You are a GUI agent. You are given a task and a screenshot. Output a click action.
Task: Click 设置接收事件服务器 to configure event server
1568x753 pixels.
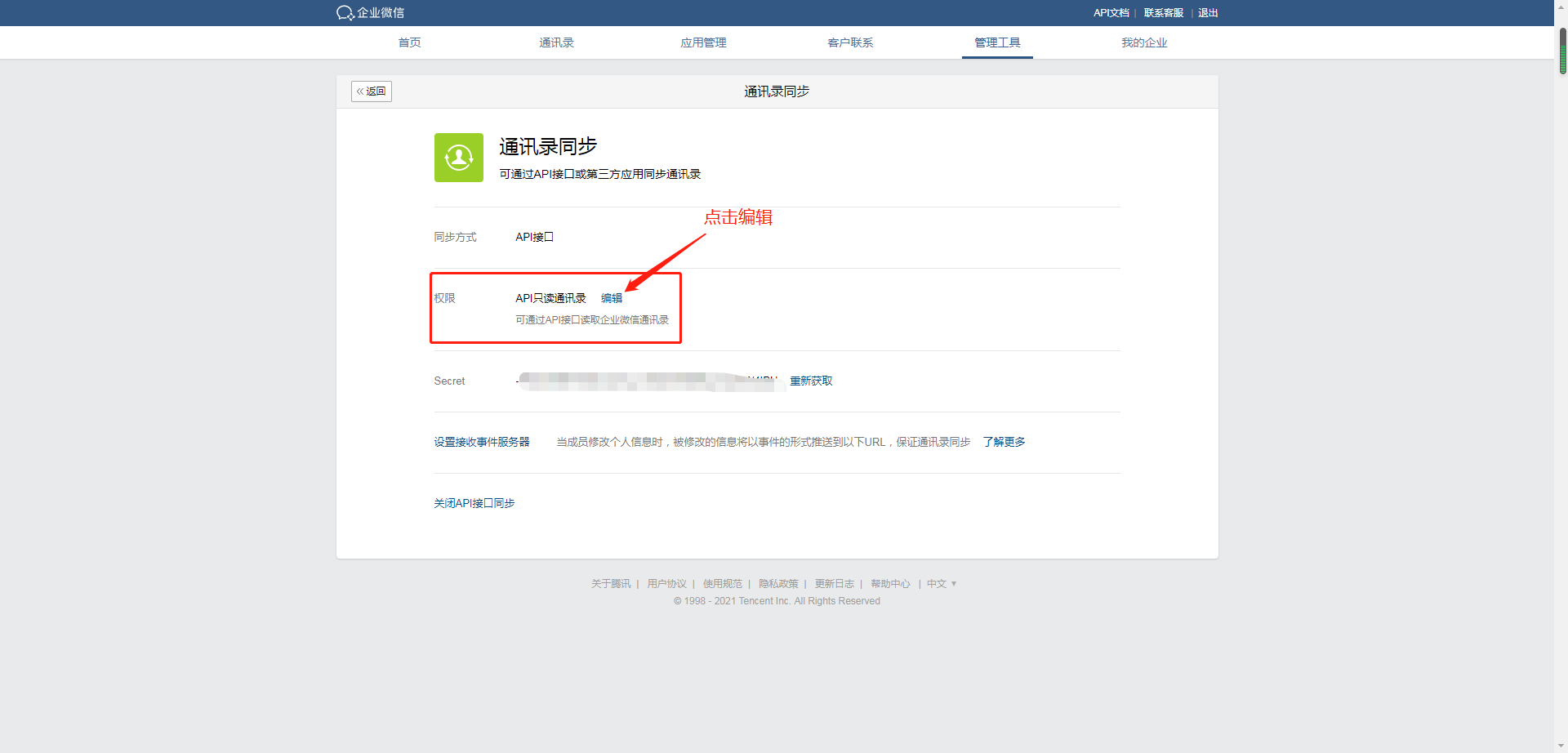tap(482, 442)
